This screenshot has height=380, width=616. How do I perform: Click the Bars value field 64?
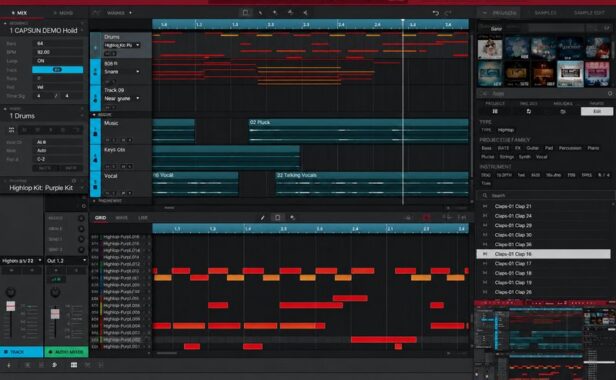coord(57,44)
